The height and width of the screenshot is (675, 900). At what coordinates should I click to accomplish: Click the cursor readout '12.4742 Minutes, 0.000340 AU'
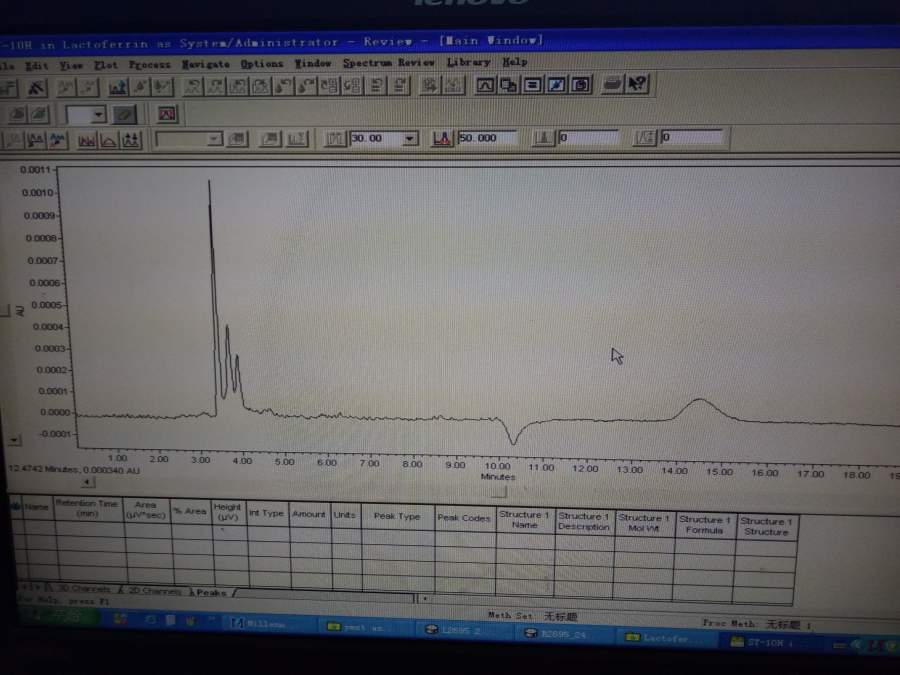(74, 470)
